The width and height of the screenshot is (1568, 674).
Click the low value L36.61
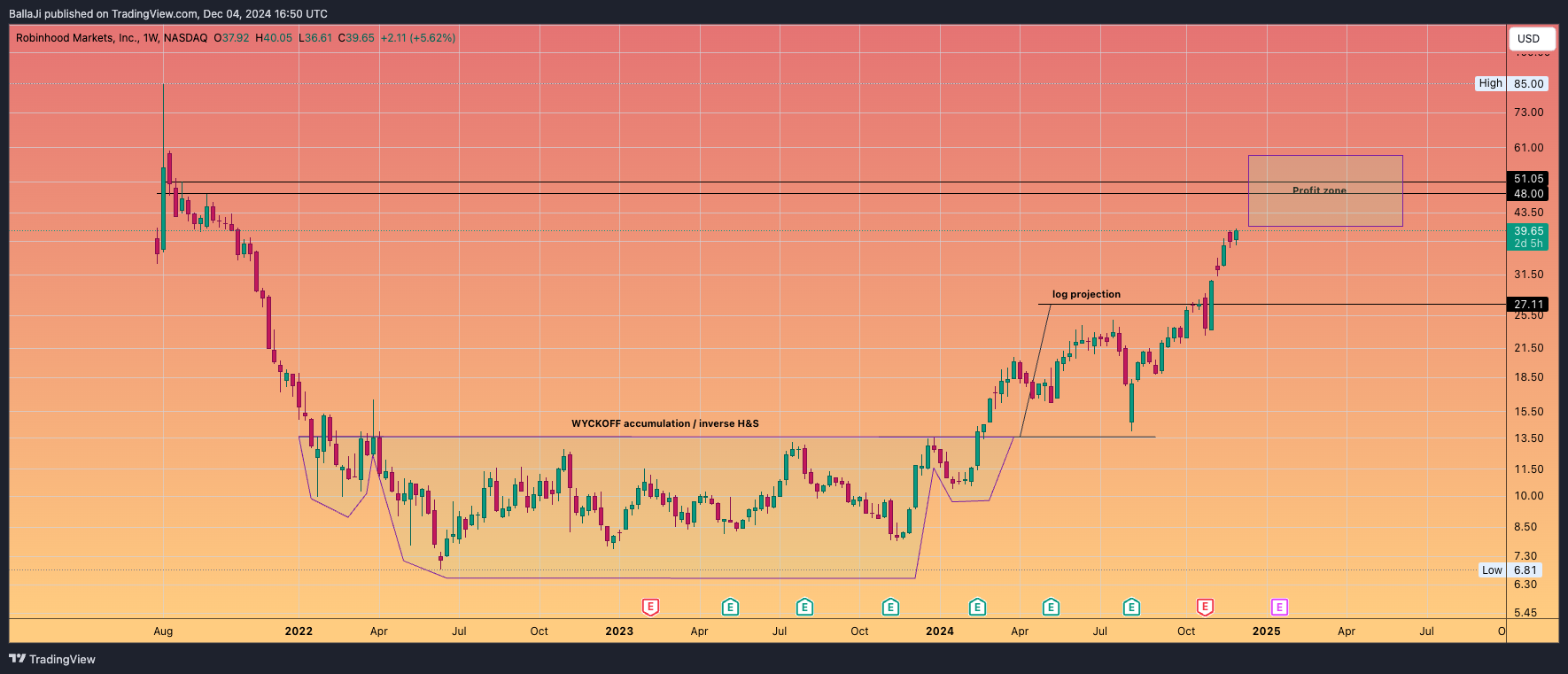point(314,38)
